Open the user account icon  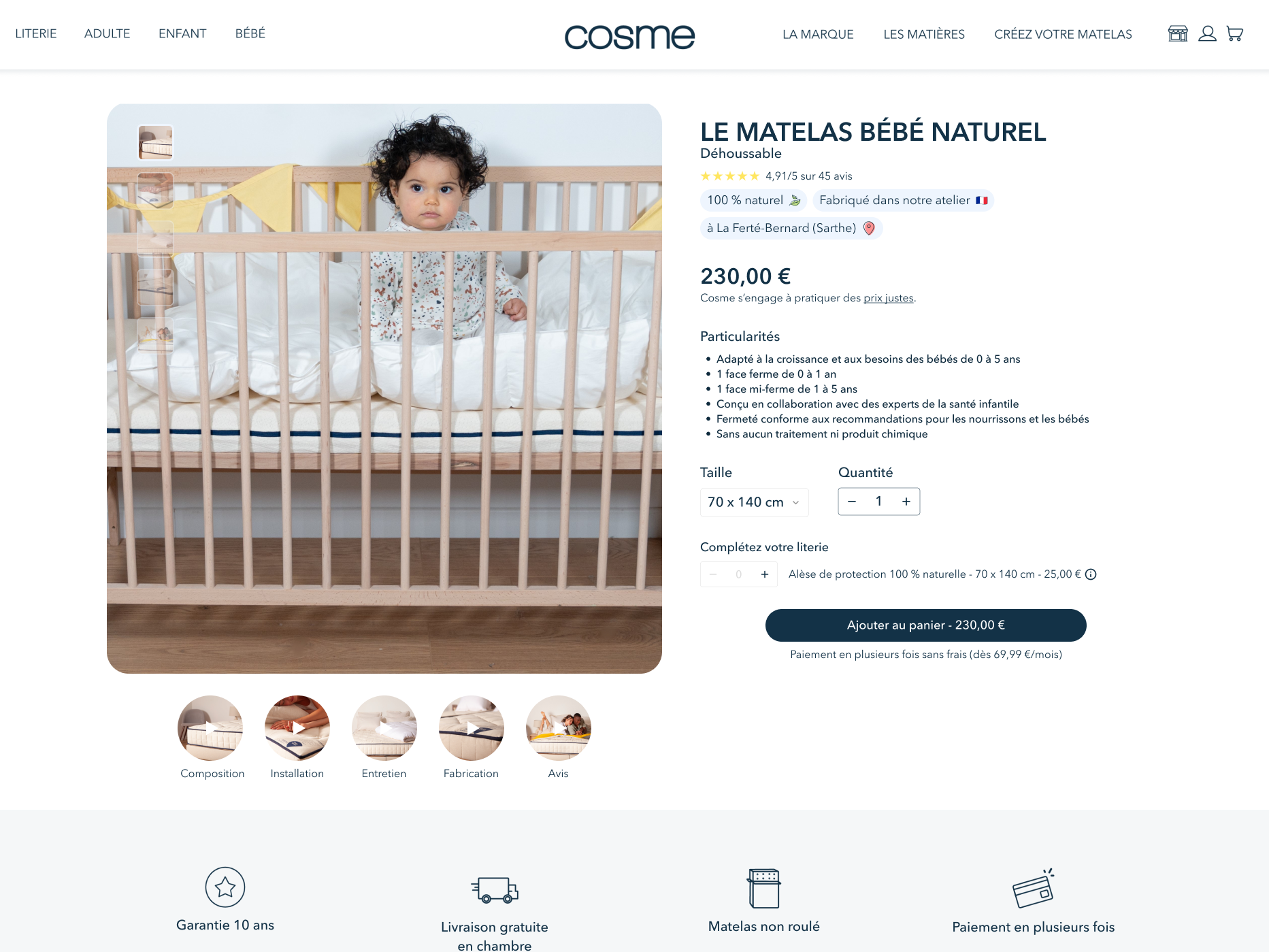point(1207,33)
